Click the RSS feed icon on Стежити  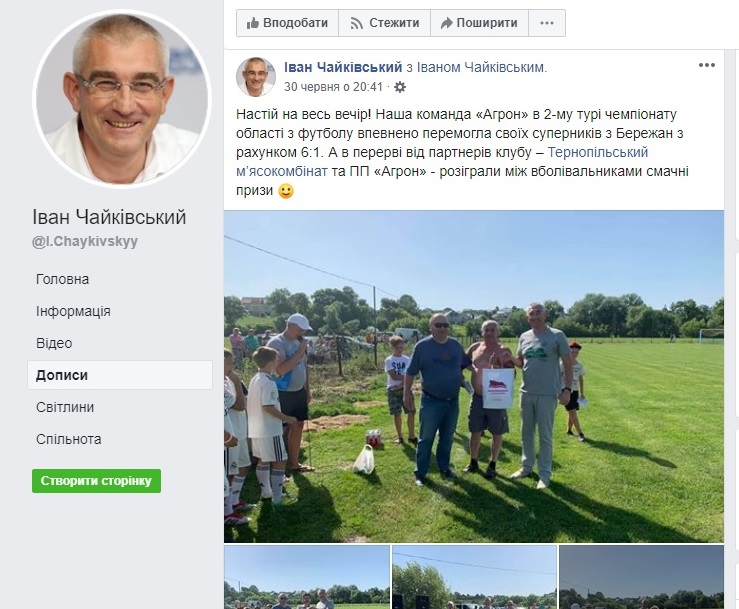tap(357, 23)
